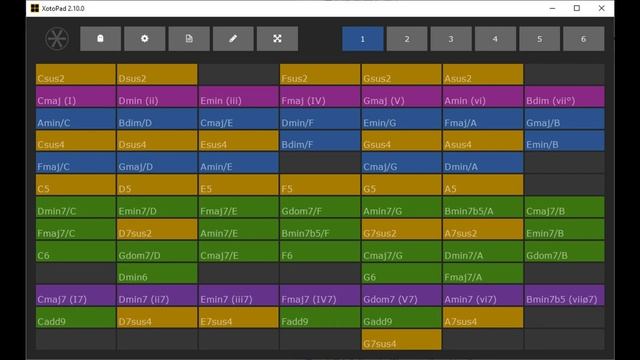Play the Csus4 chord pad
640x360 pixels.
[x=76, y=140]
